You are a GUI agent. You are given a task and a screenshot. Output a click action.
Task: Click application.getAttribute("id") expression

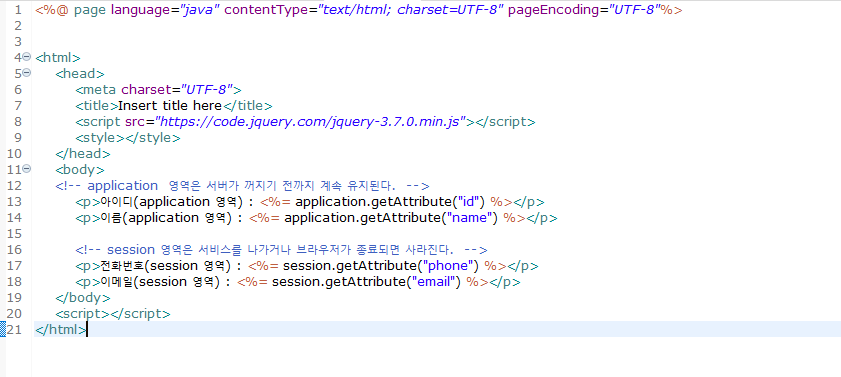point(390,202)
